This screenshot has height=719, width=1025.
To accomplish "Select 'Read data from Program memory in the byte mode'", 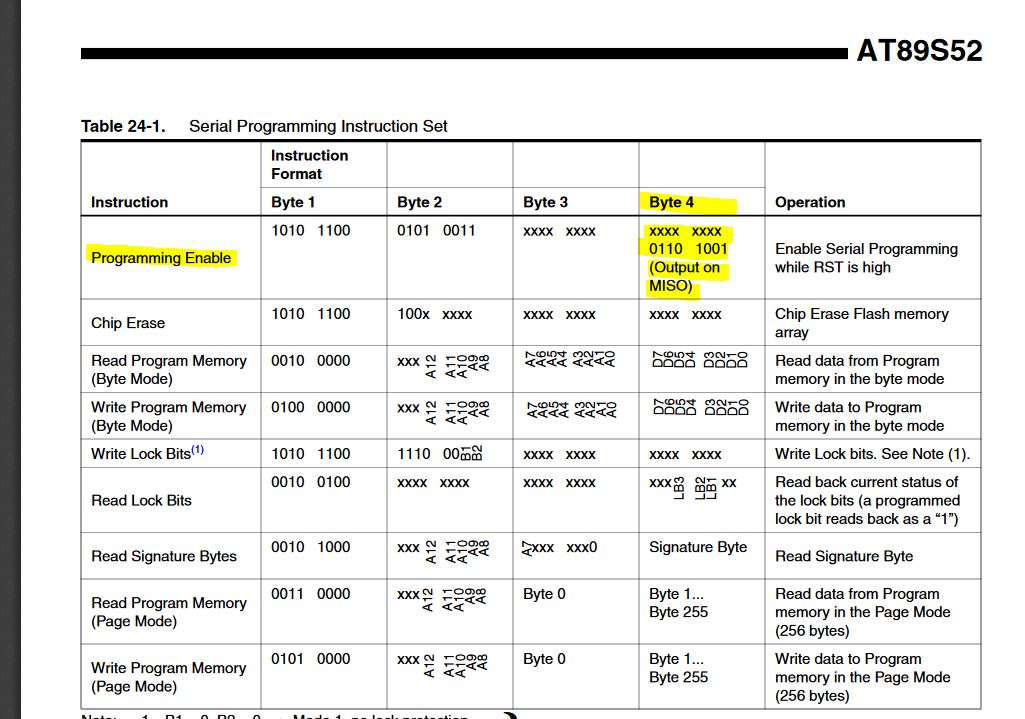I will point(860,370).
